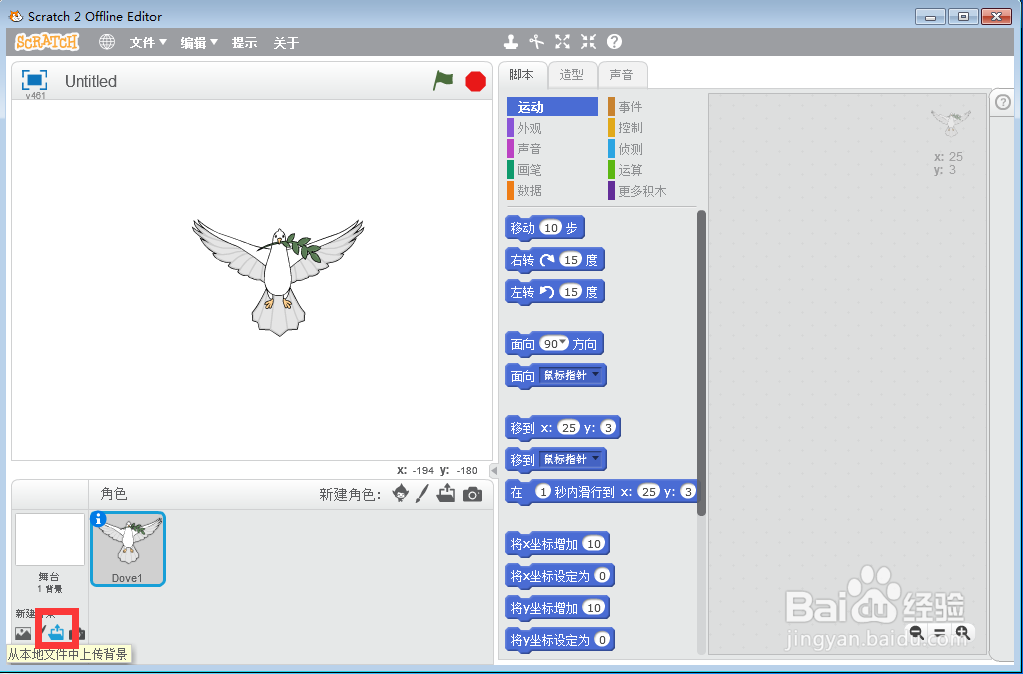1023x674 pixels.
Task: Click x value in 移到 x y block
Action: pyautogui.click(x=569, y=427)
